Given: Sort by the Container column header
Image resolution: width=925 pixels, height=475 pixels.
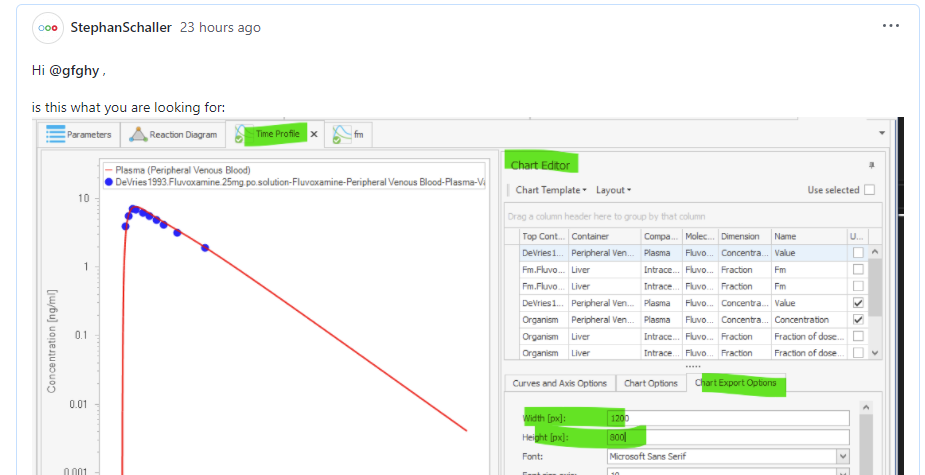Looking at the screenshot, I should tap(605, 236).
